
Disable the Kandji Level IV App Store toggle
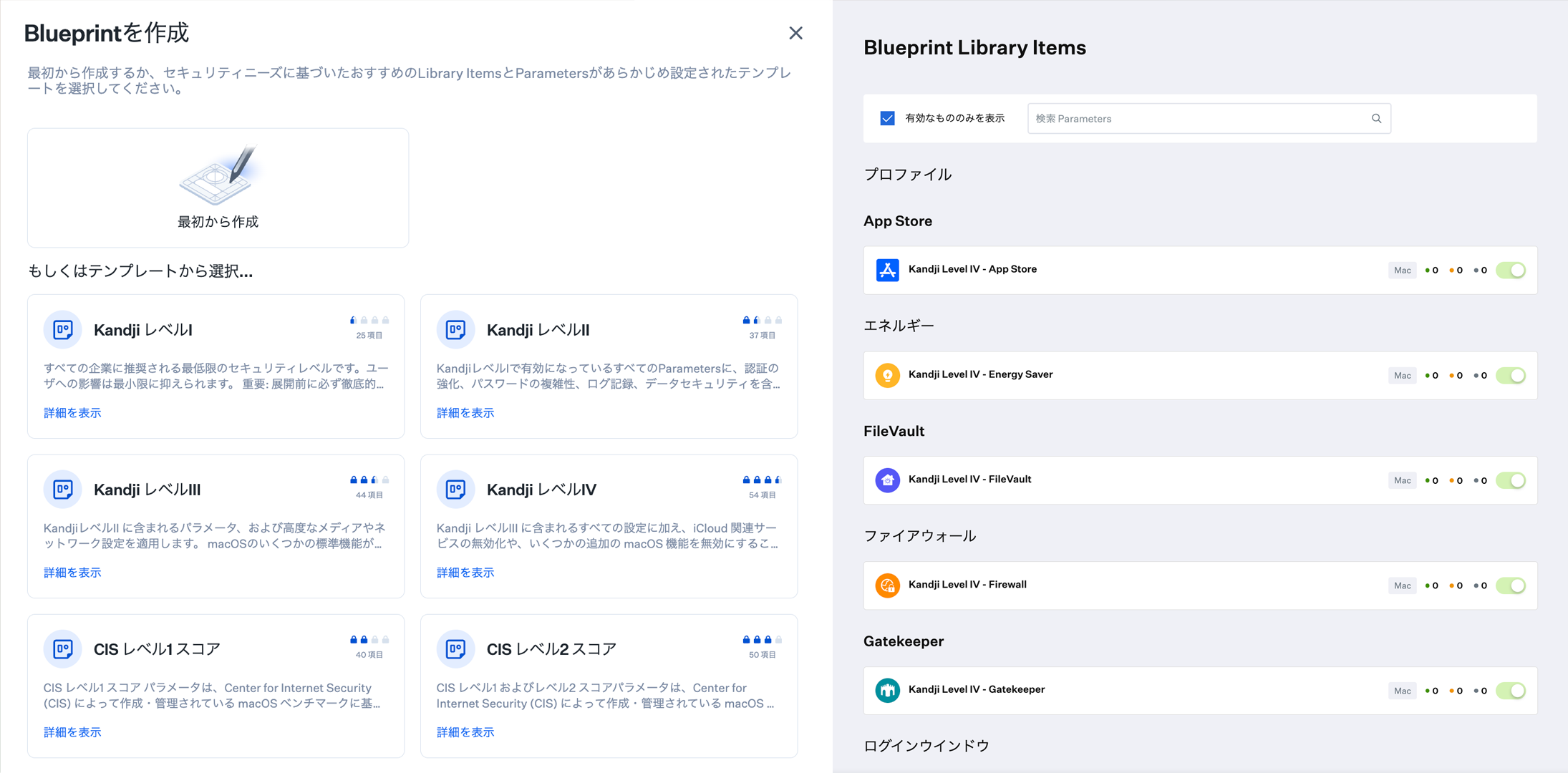coord(1511,271)
